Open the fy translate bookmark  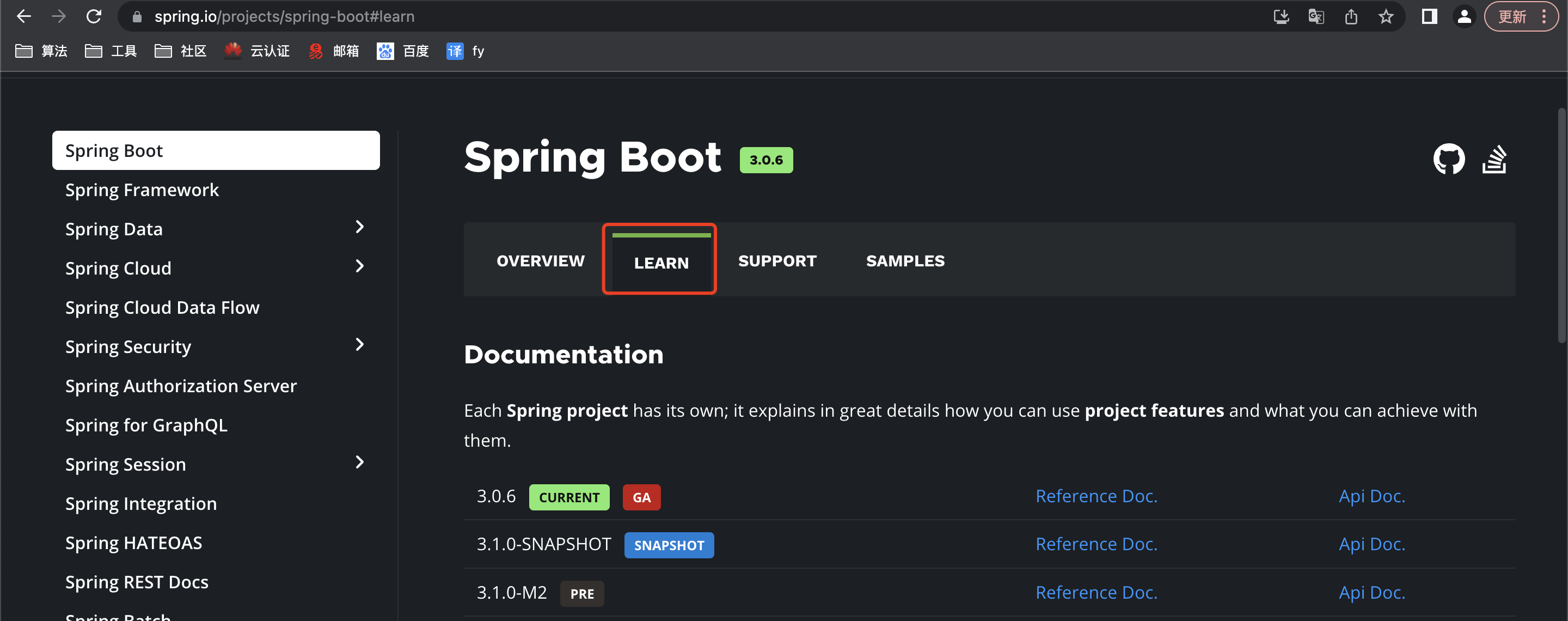pos(465,51)
